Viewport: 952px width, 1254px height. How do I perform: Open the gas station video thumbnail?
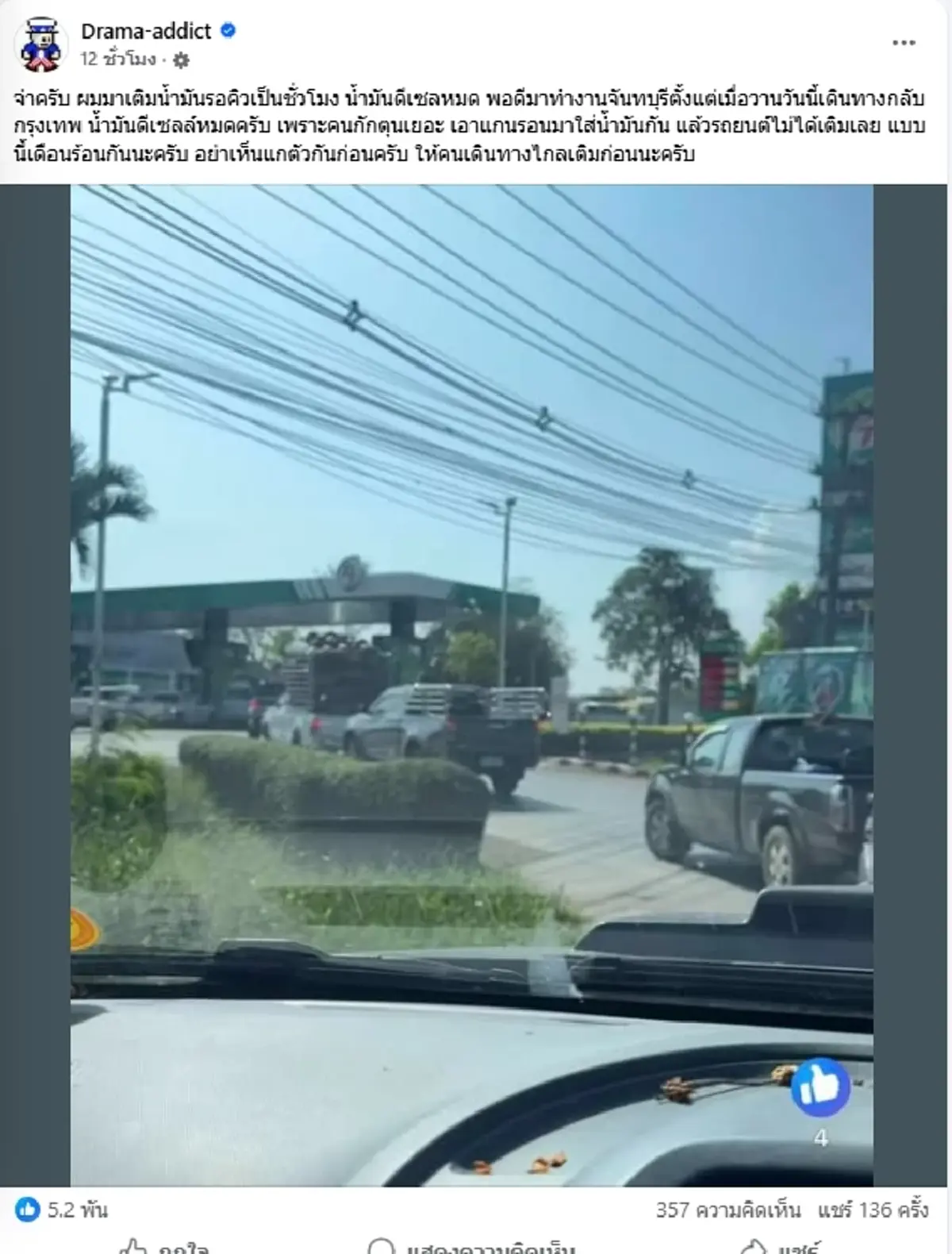pyautogui.click(x=472, y=685)
